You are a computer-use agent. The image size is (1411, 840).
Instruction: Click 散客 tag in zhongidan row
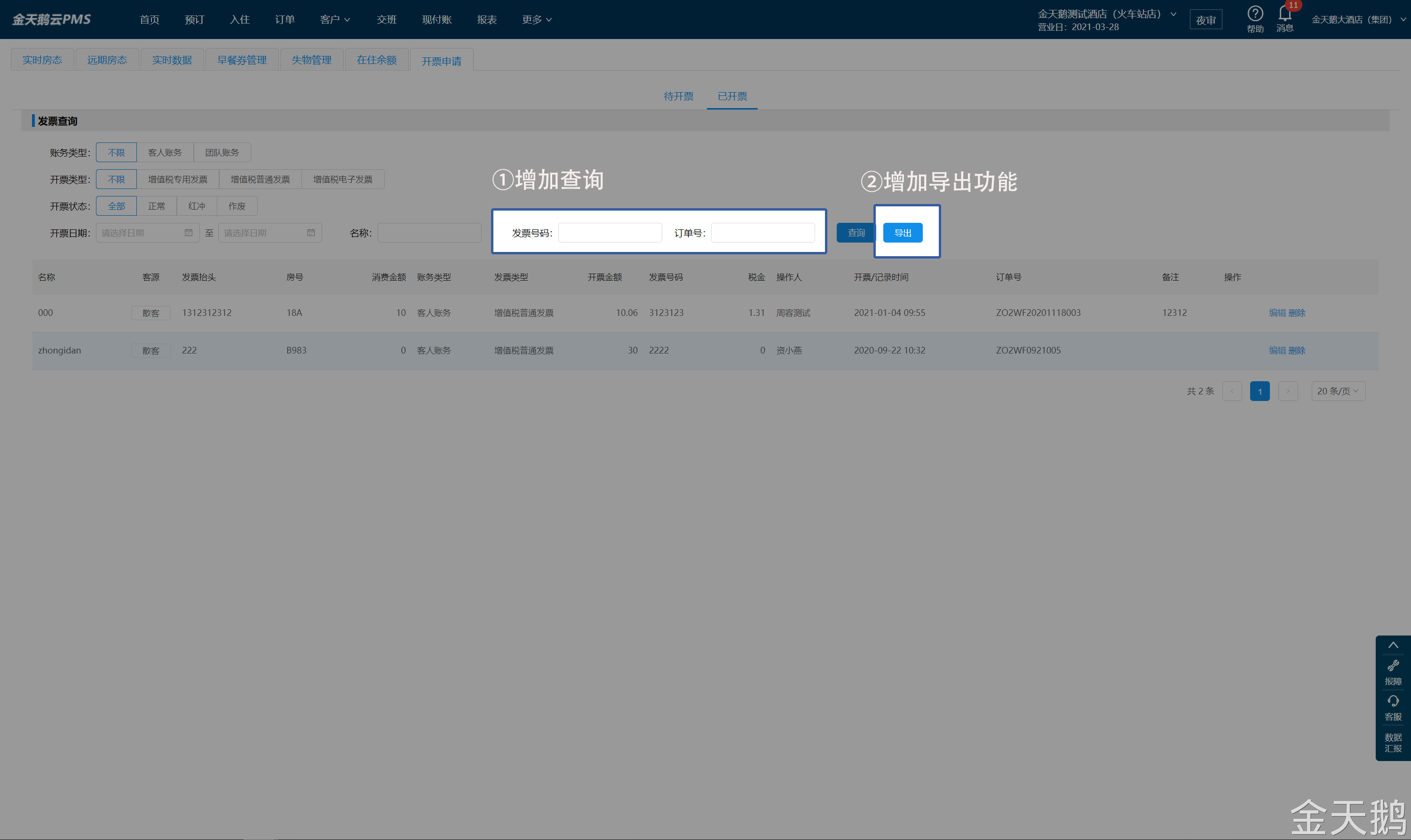(151, 351)
